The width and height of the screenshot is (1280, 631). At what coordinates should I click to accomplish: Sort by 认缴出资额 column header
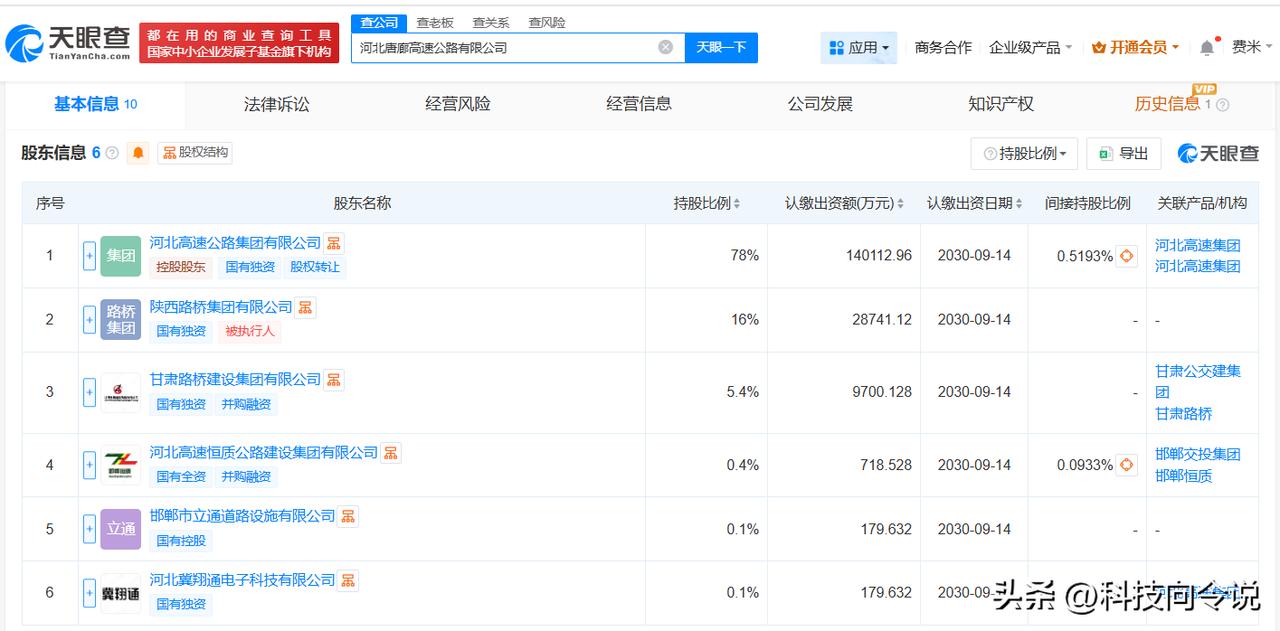[x=844, y=203]
